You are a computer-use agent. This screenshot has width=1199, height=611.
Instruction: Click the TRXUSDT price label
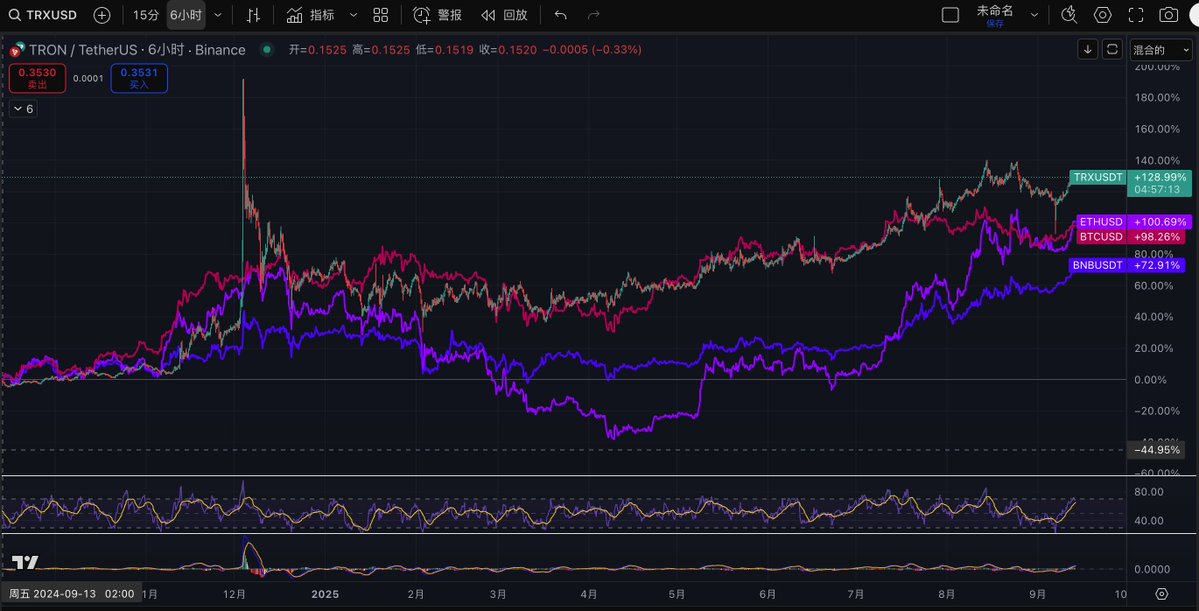click(x=1098, y=177)
